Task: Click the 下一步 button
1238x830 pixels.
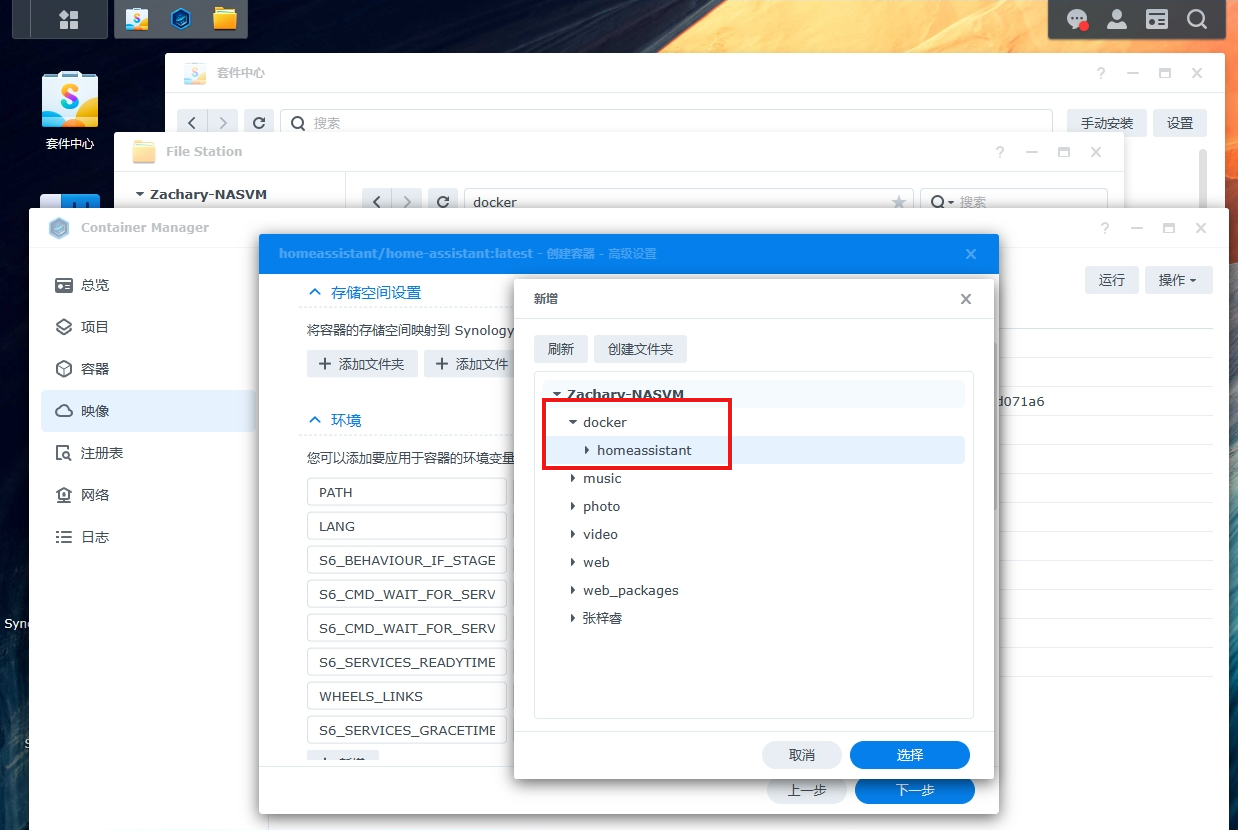Action: point(915,790)
